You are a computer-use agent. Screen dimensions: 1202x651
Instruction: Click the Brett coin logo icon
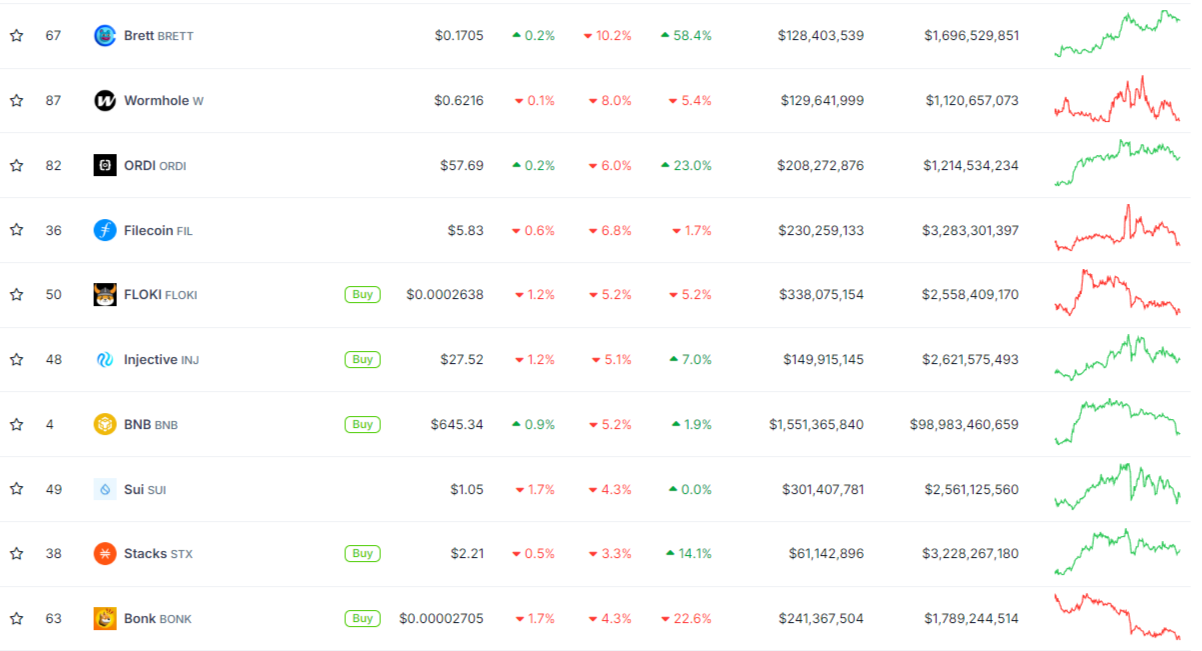pos(105,36)
